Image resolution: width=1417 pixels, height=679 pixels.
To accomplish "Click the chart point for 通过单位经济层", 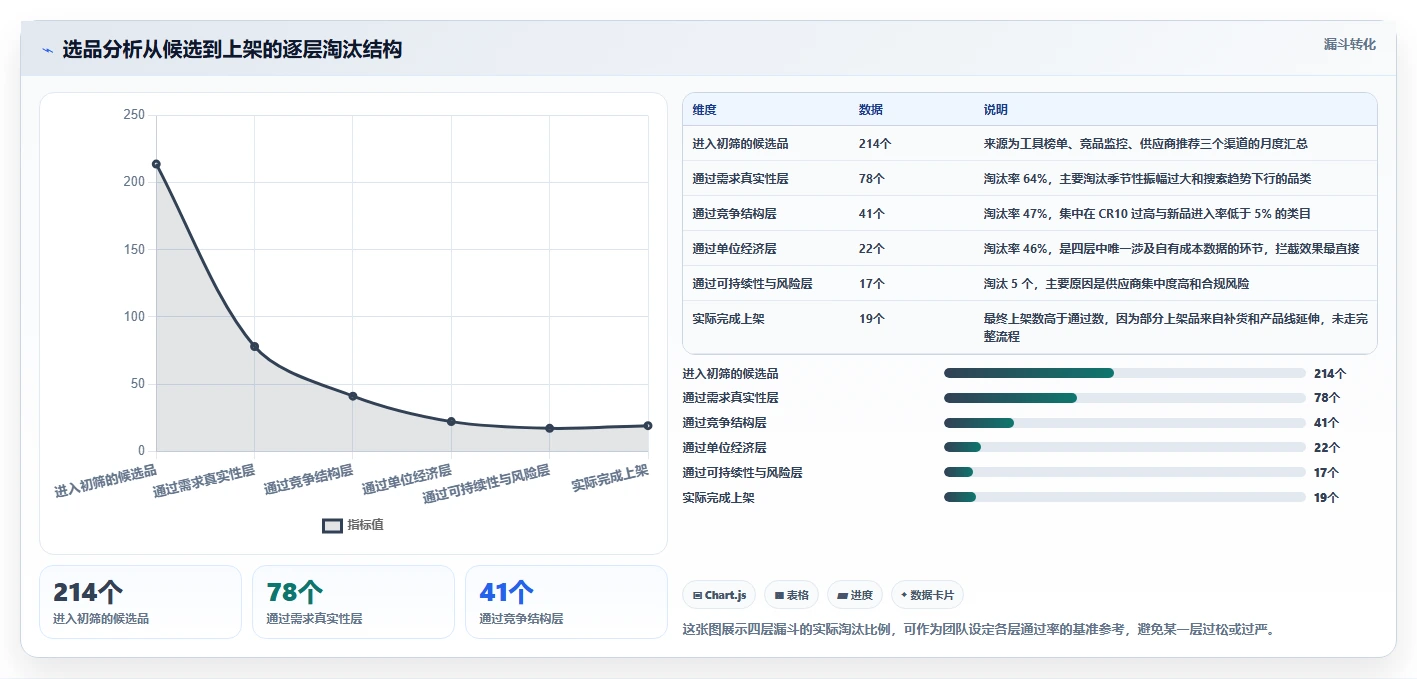I will pos(451,421).
